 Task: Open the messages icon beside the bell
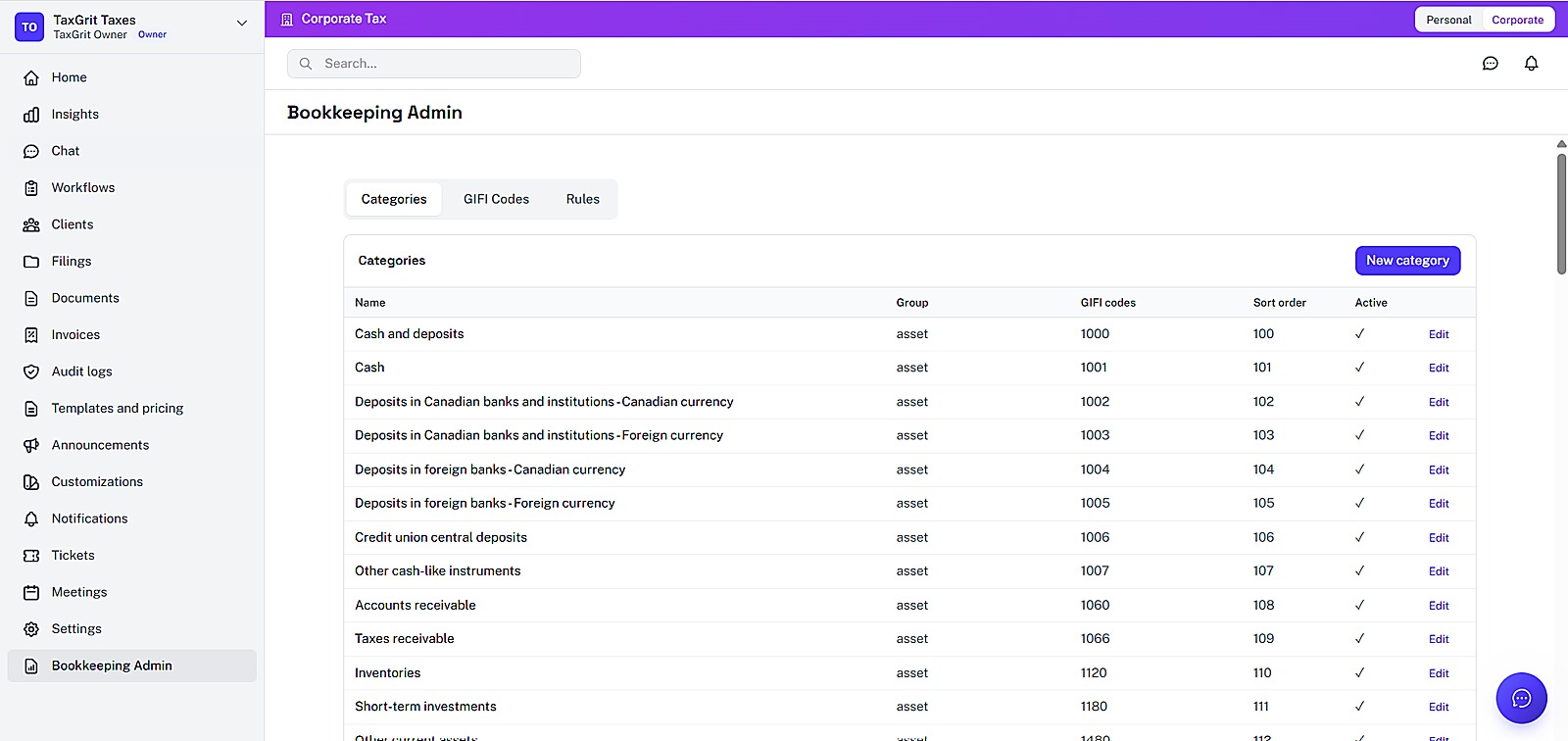pyautogui.click(x=1490, y=64)
